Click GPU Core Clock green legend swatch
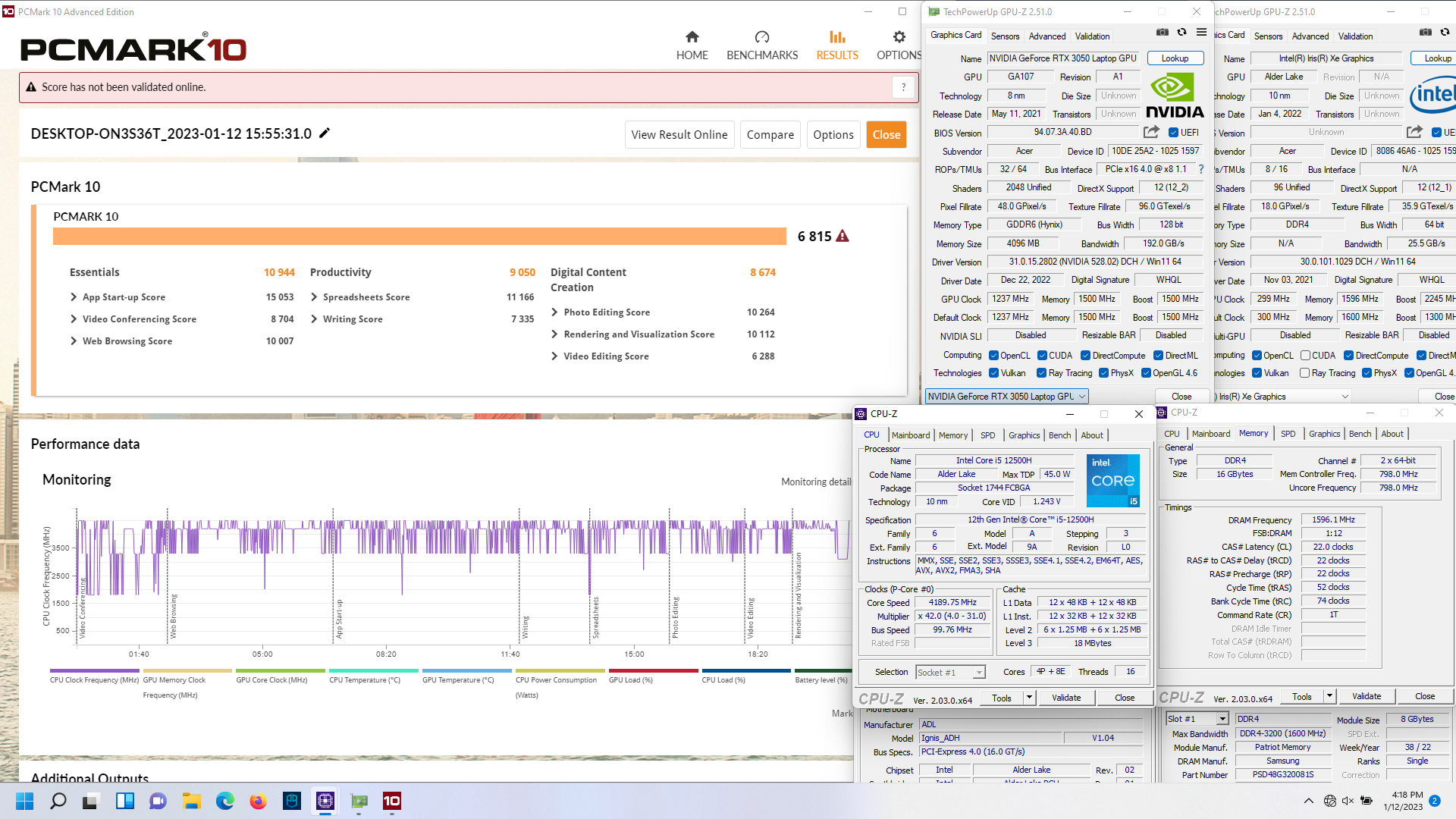Image resolution: width=1456 pixels, height=819 pixels. pyautogui.click(x=281, y=671)
